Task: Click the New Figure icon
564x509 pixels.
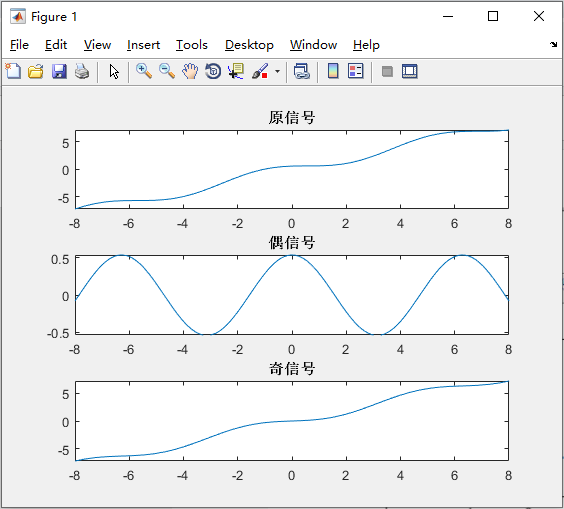Action: (13, 71)
